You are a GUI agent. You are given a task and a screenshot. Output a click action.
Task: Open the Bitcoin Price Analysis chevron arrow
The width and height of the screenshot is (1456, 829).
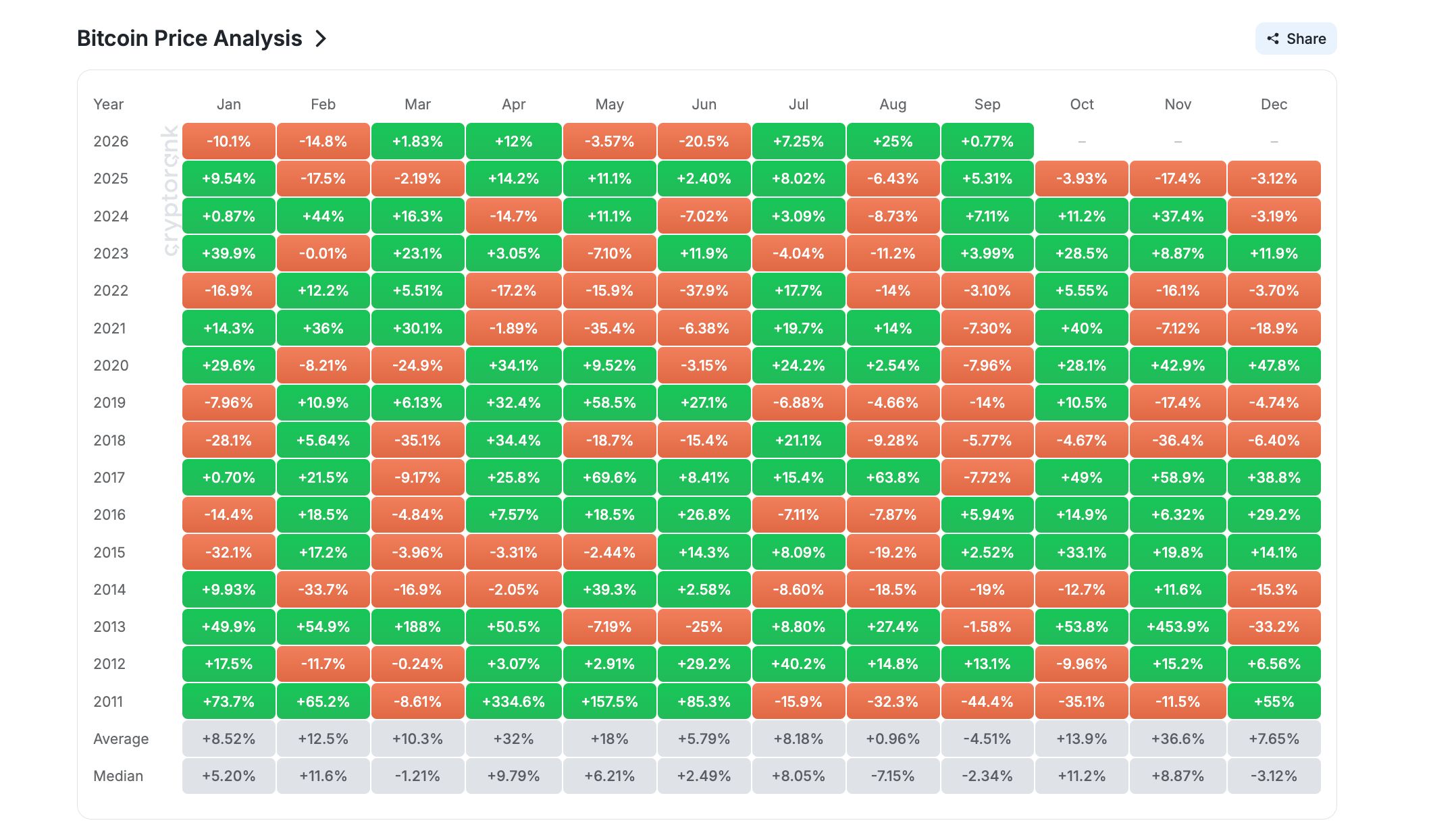(x=321, y=38)
